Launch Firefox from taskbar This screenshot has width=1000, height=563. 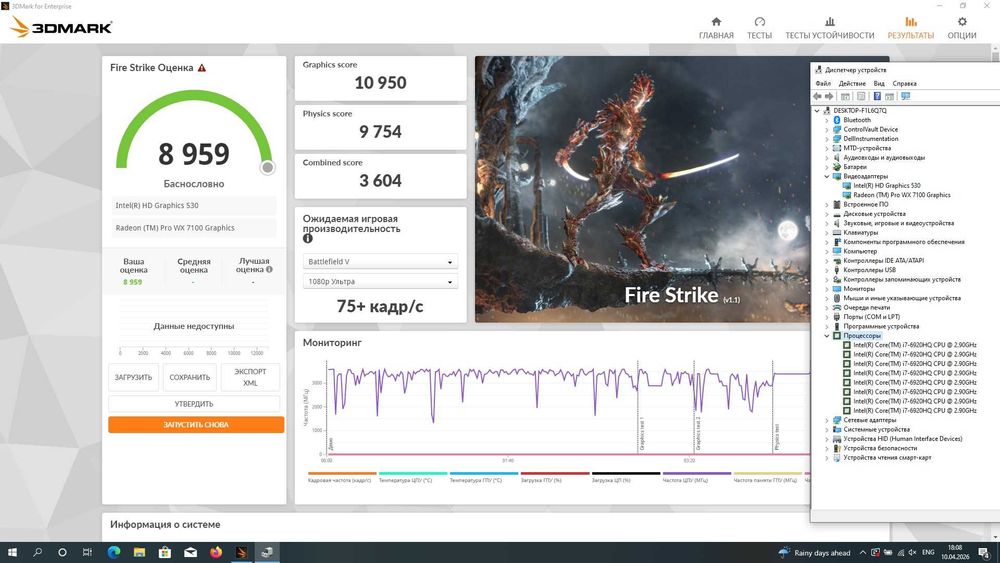pos(216,552)
